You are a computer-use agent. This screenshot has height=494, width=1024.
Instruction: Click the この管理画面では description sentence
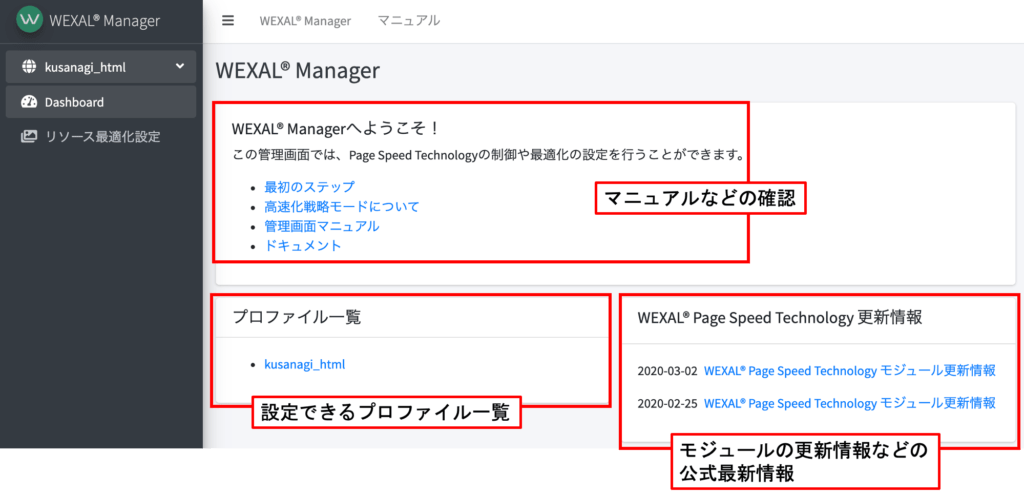point(488,156)
